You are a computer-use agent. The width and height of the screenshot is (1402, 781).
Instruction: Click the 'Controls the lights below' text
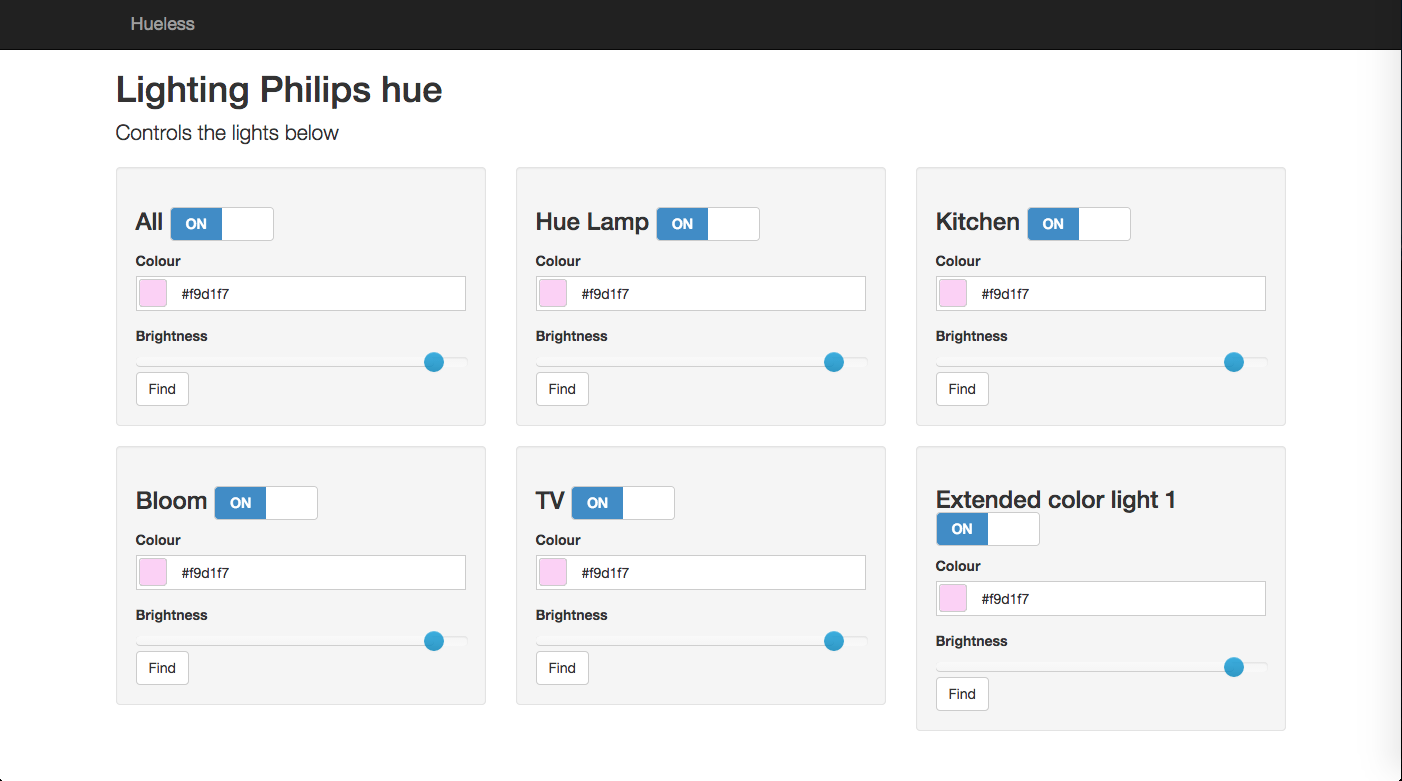[227, 133]
